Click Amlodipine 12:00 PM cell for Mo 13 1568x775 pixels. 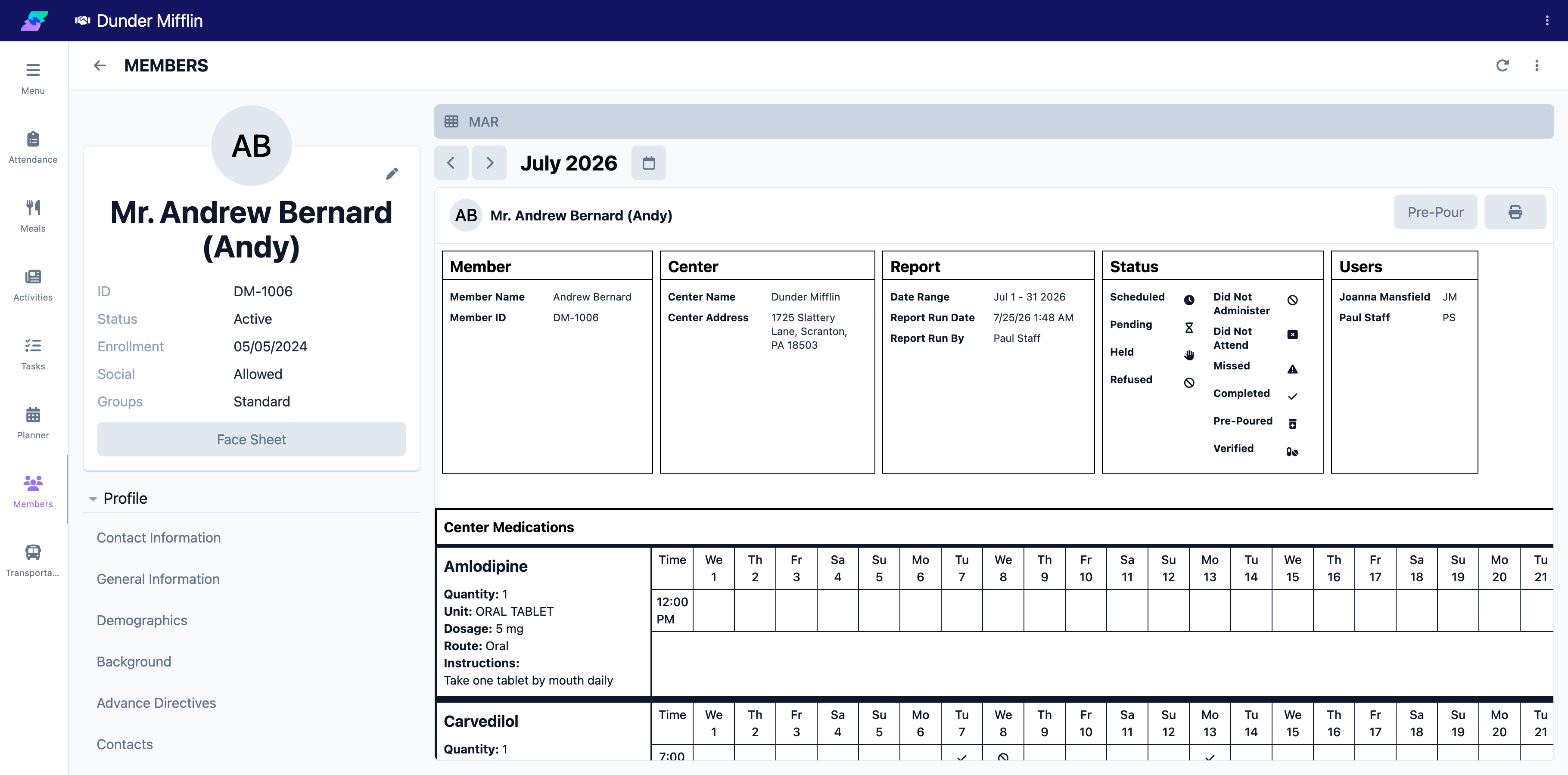[x=1210, y=610]
